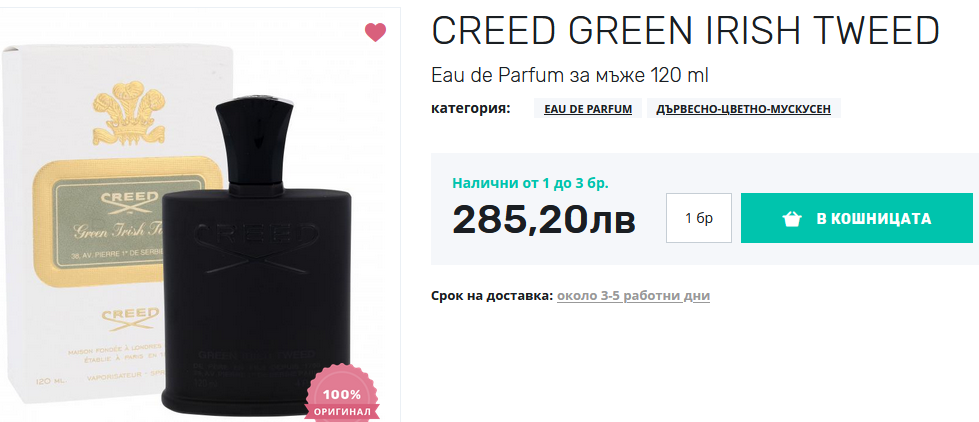Click the 100% оригинал badge
The image size is (979, 422).
tap(342, 395)
